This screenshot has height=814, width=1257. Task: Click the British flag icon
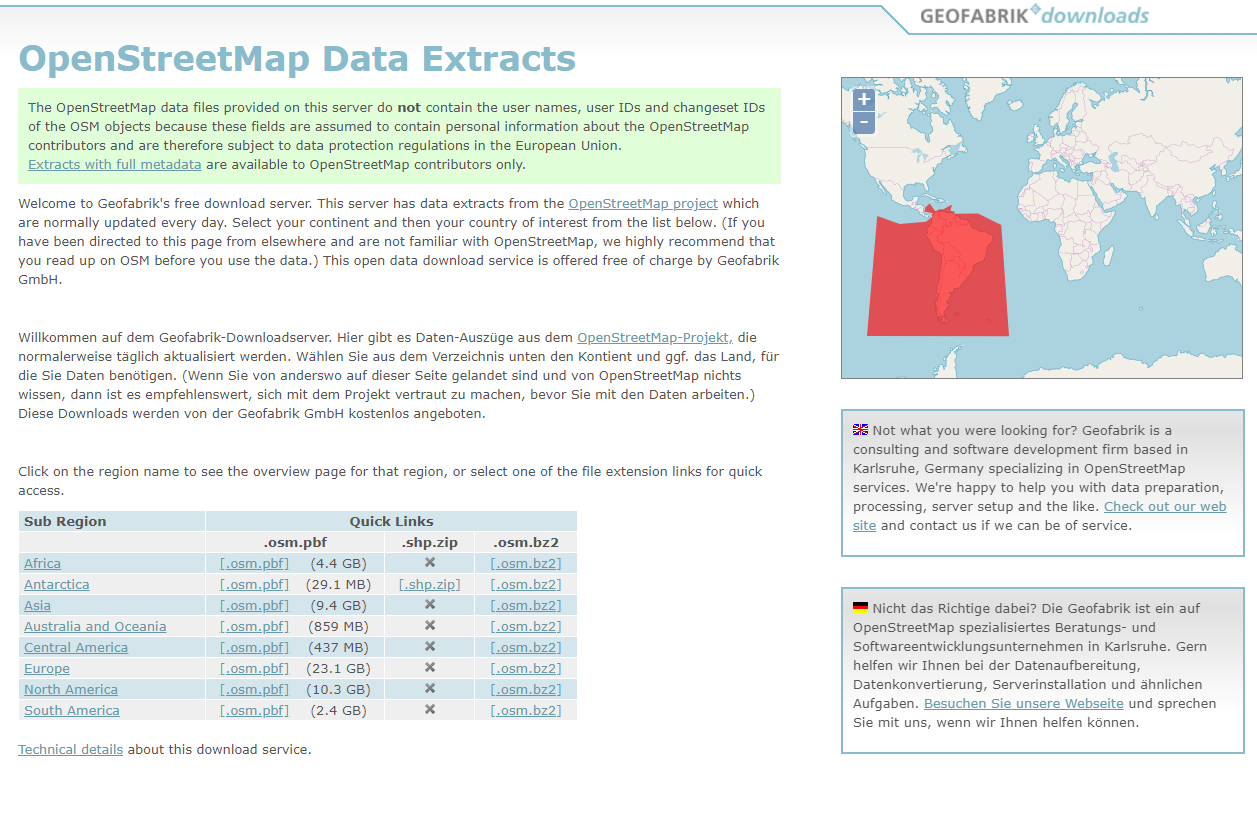click(x=860, y=430)
